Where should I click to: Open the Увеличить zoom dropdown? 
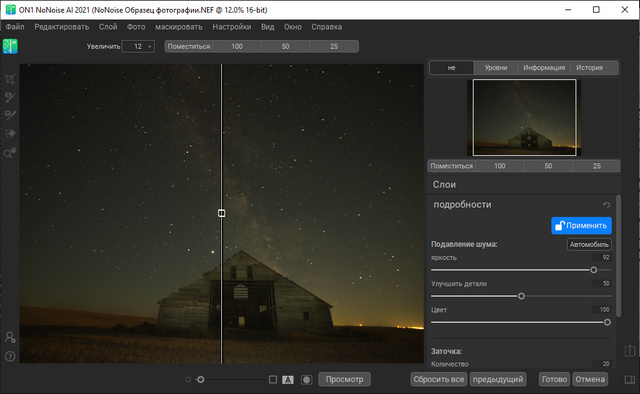coord(138,47)
